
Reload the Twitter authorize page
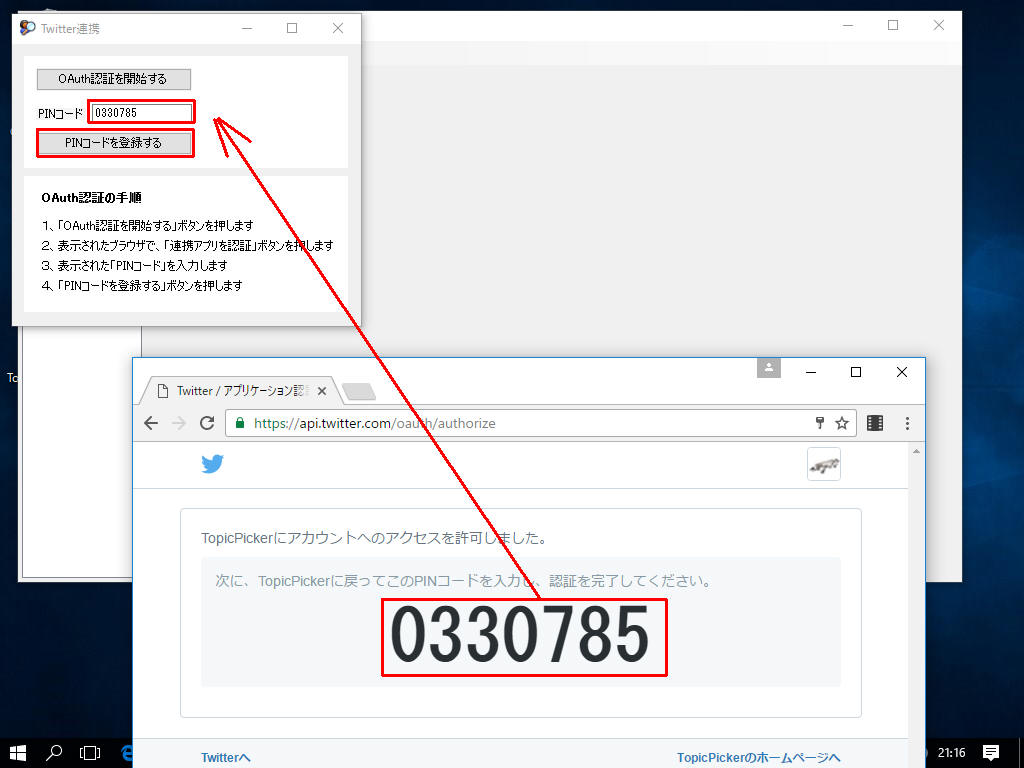[207, 423]
